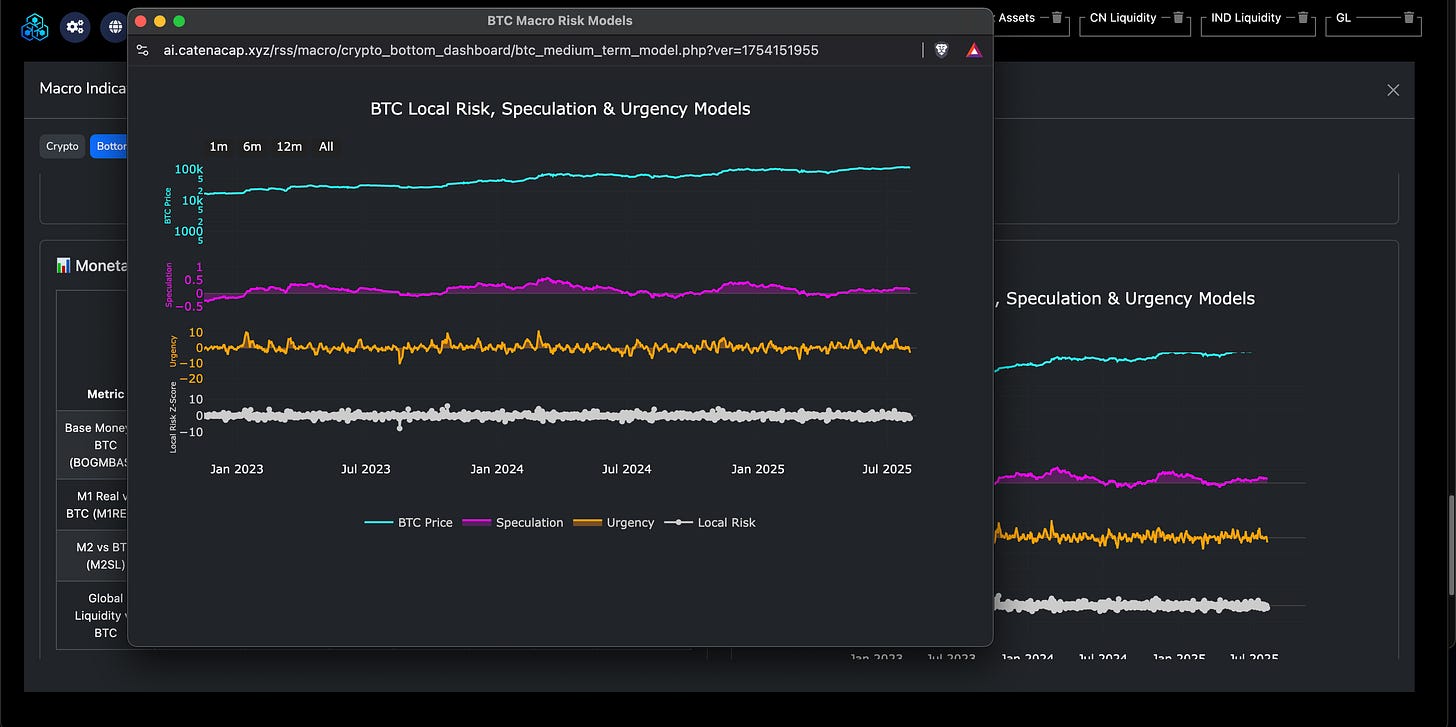Open the Brave Rewards triangle icon

pos(973,50)
